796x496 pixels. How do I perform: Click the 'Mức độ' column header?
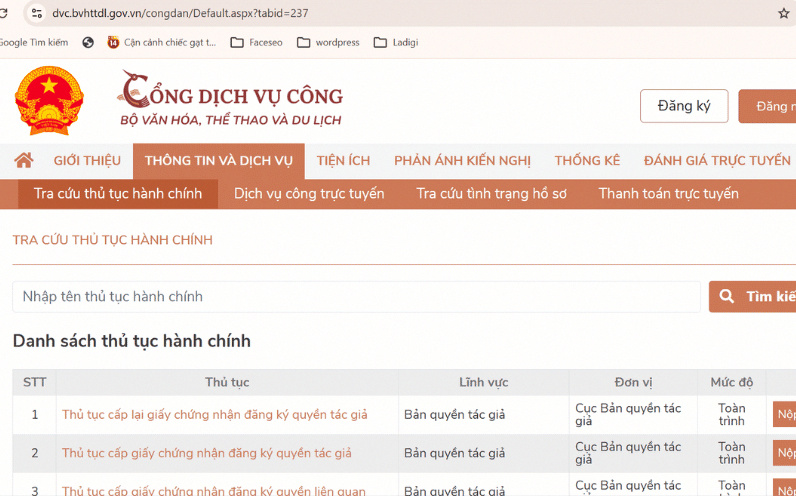(x=732, y=382)
